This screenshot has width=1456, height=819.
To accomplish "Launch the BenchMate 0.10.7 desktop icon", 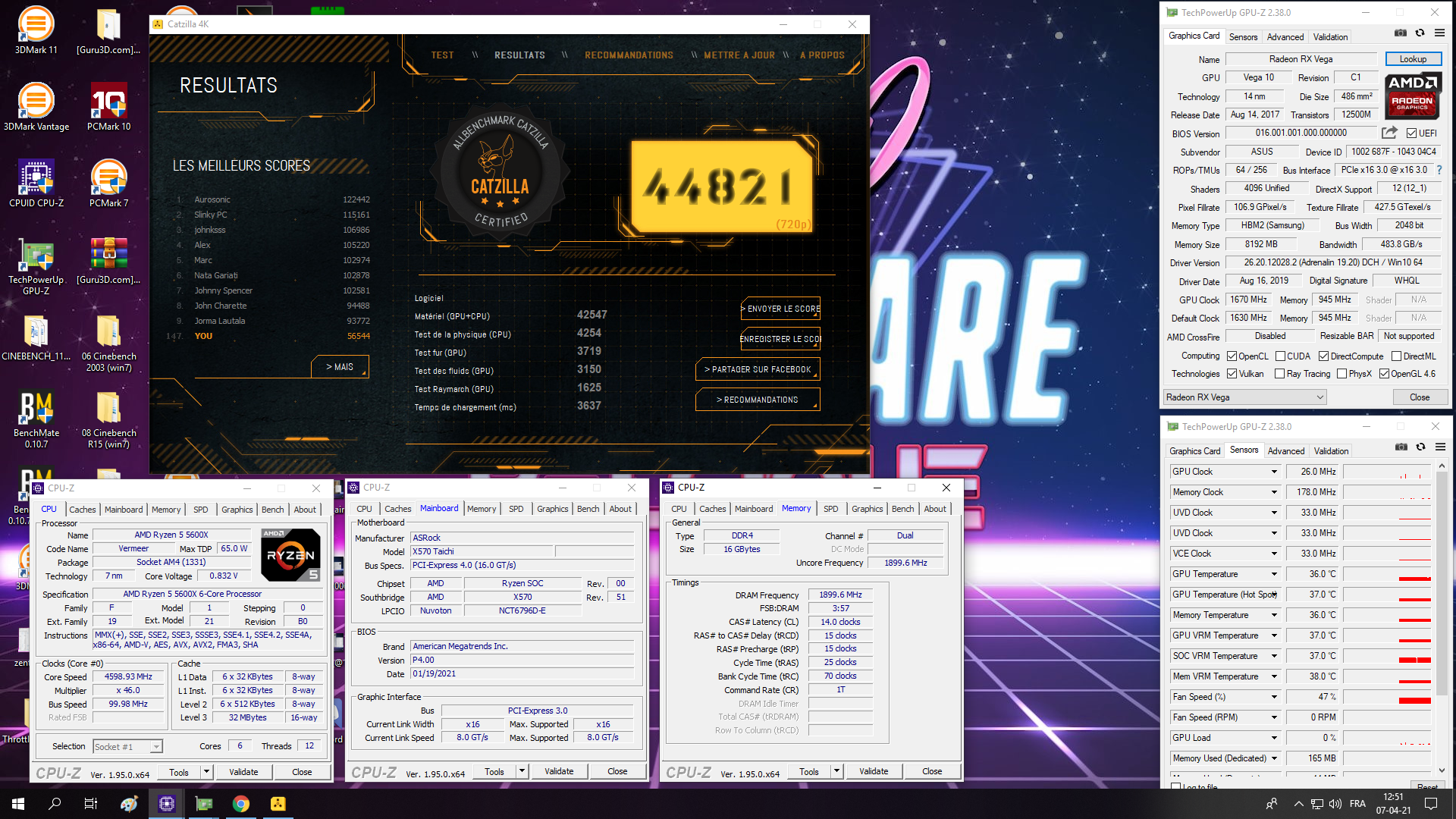I will [x=36, y=419].
